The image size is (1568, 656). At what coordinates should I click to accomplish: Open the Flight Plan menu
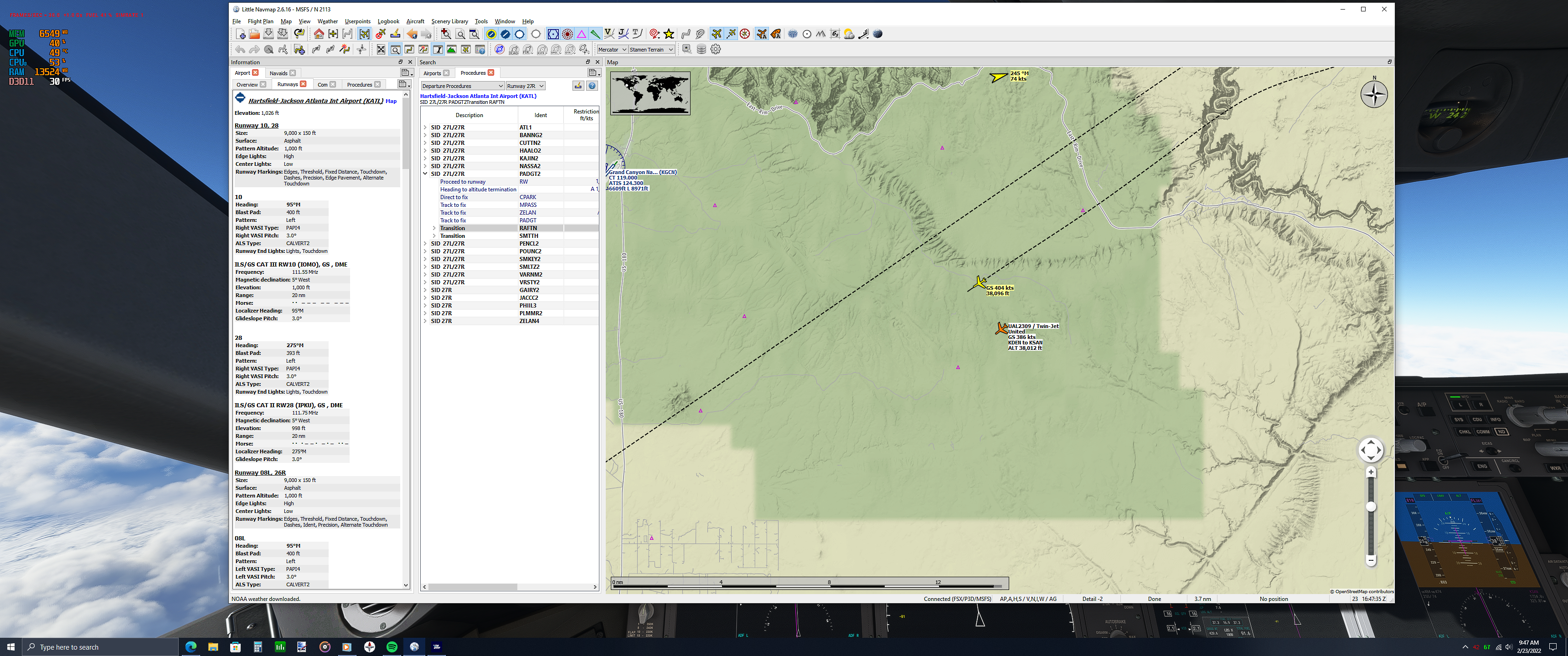260,21
